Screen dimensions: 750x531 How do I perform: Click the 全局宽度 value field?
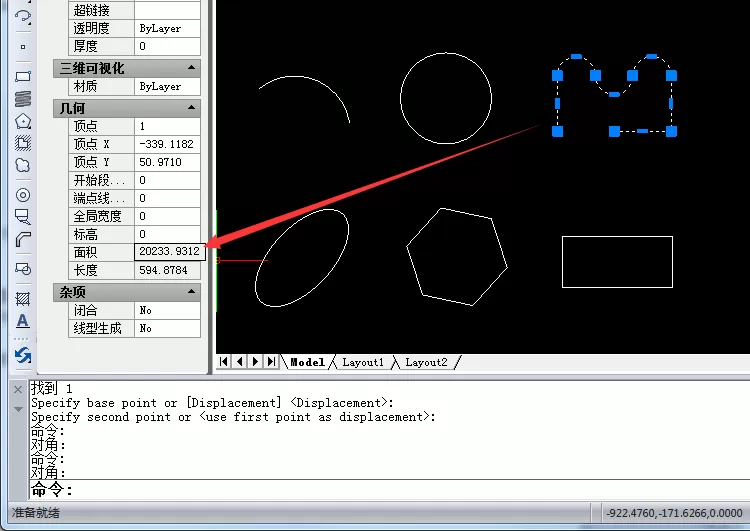tap(167, 216)
